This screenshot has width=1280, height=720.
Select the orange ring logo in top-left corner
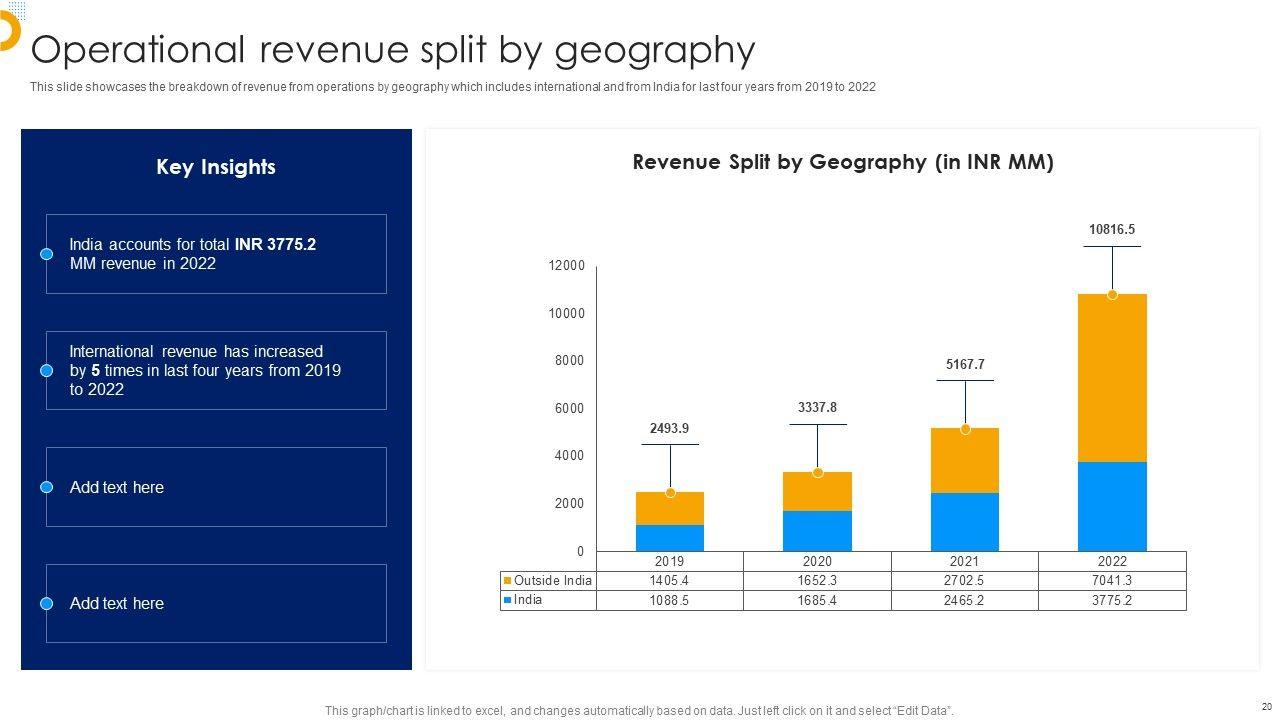pos(8,31)
